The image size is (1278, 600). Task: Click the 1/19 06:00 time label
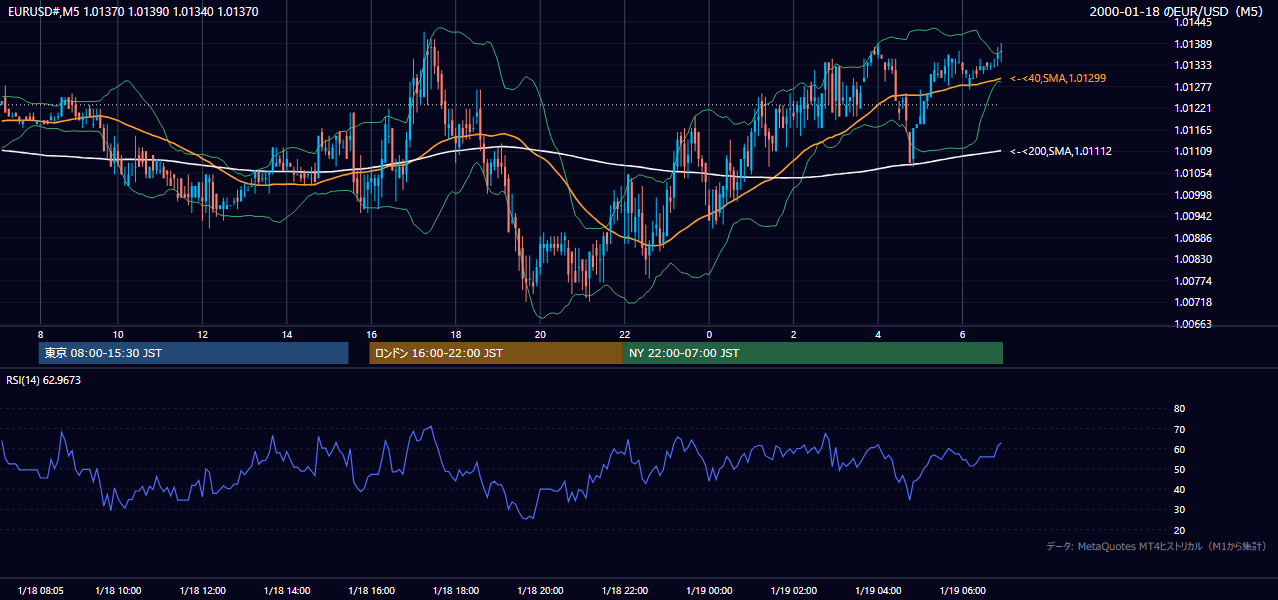(962, 590)
